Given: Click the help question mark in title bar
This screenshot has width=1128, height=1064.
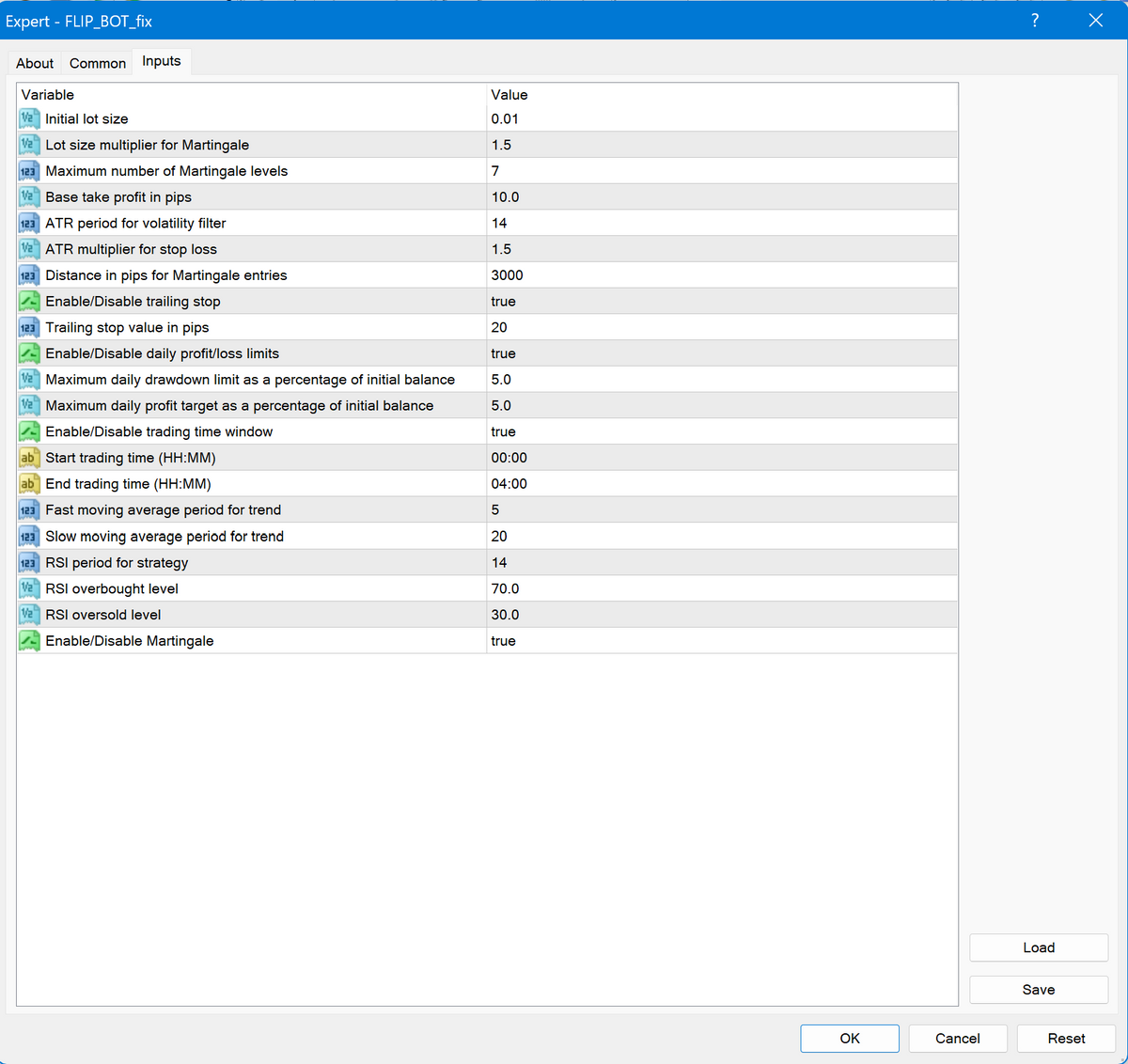Looking at the screenshot, I should [x=1035, y=21].
